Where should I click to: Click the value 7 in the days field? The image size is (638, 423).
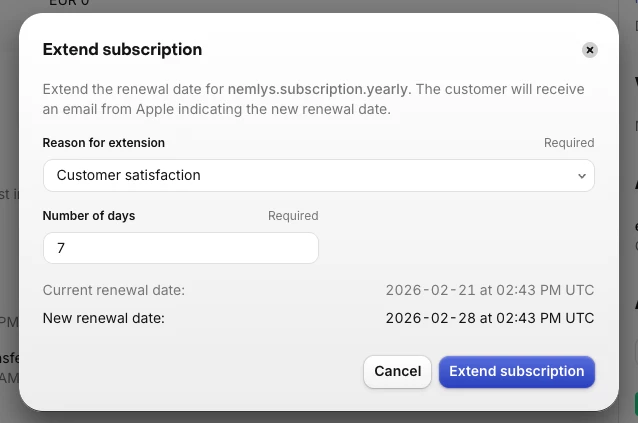(62, 247)
